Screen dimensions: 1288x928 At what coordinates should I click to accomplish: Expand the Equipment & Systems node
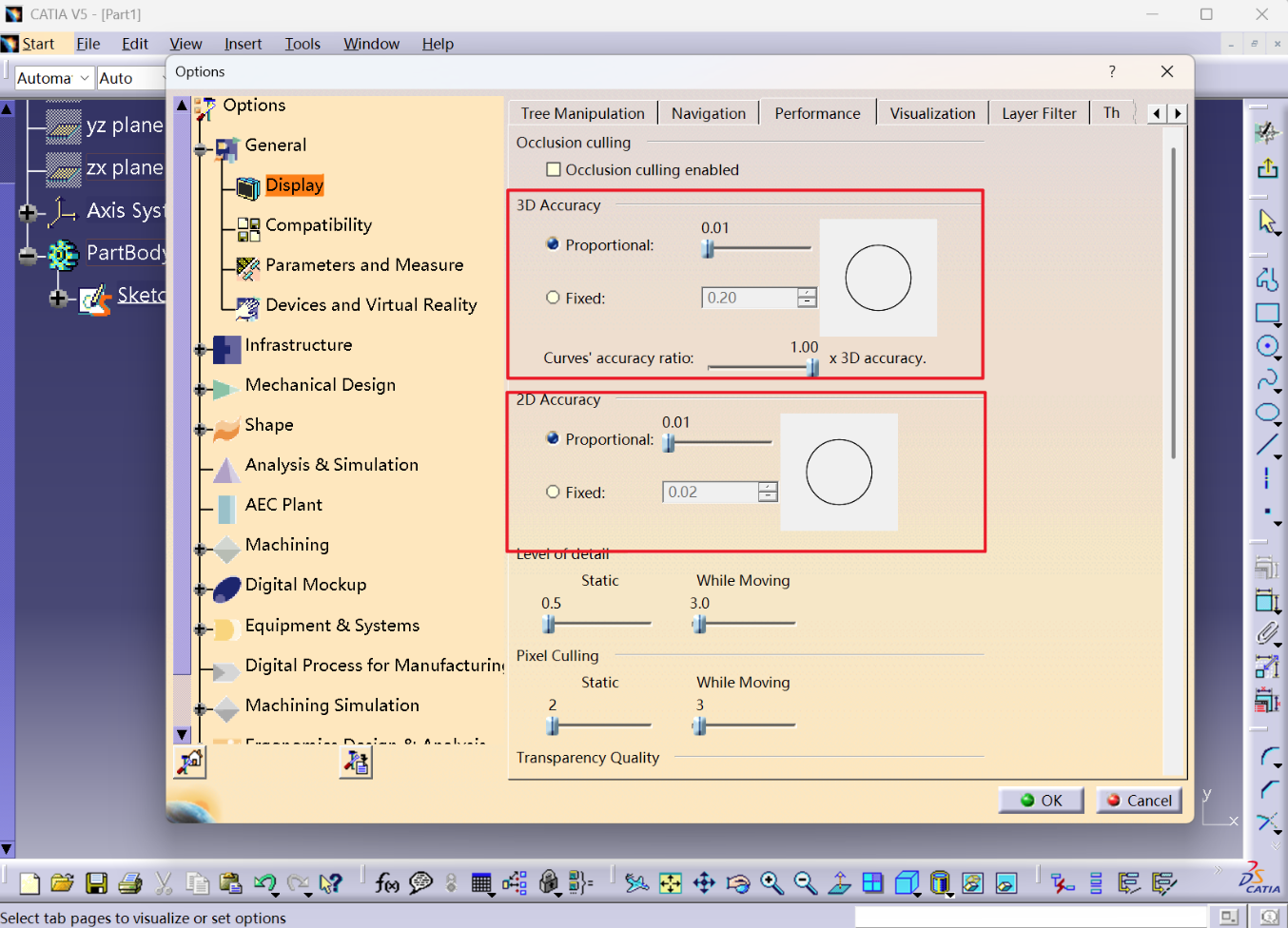point(201,629)
